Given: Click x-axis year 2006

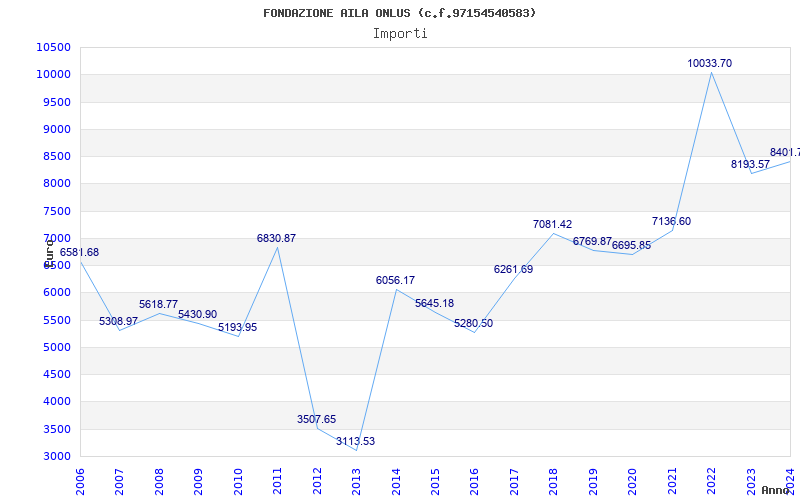Looking at the screenshot, I should (x=80, y=482).
